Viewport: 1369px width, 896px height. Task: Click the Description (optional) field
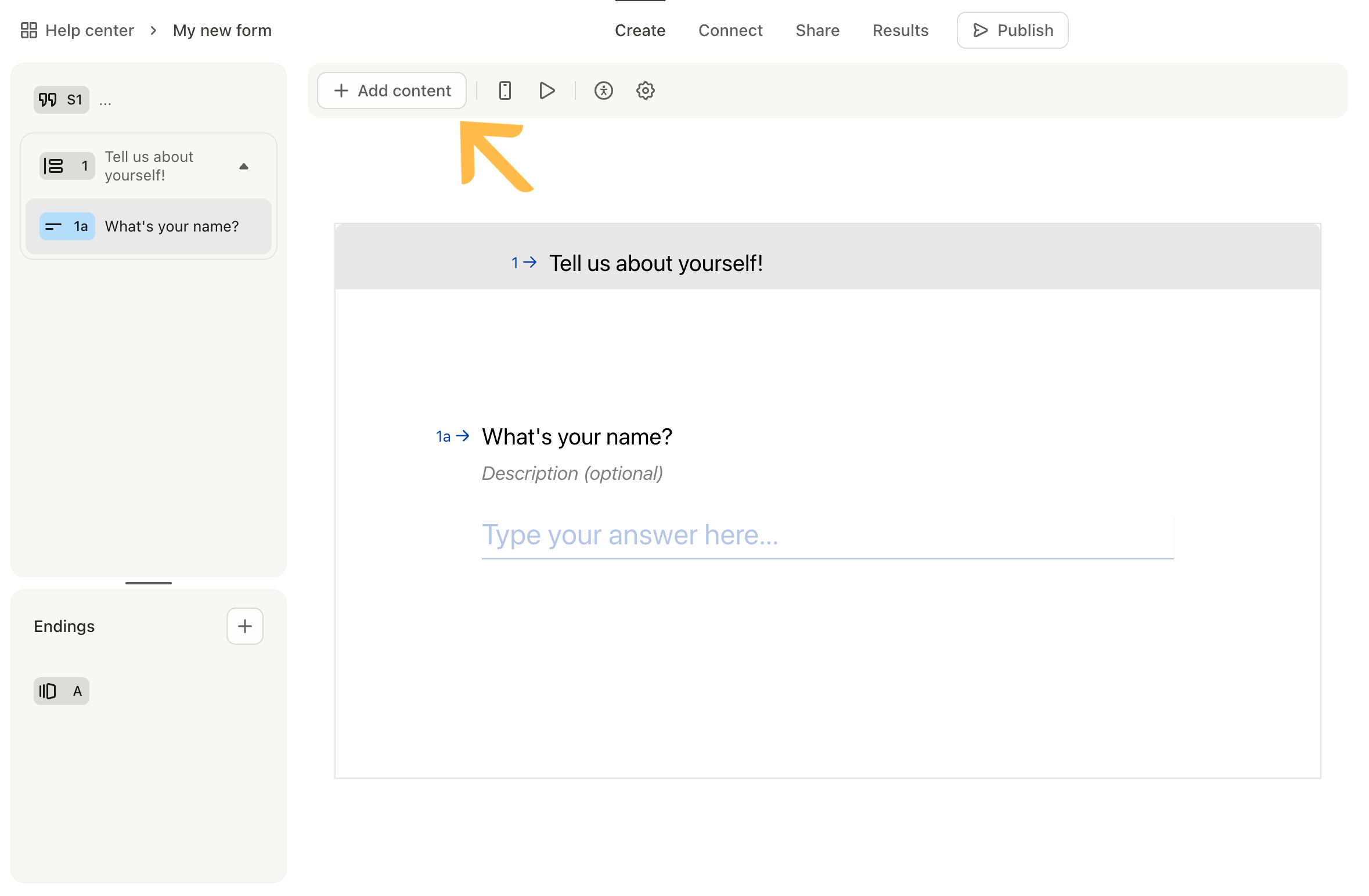tap(572, 474)
